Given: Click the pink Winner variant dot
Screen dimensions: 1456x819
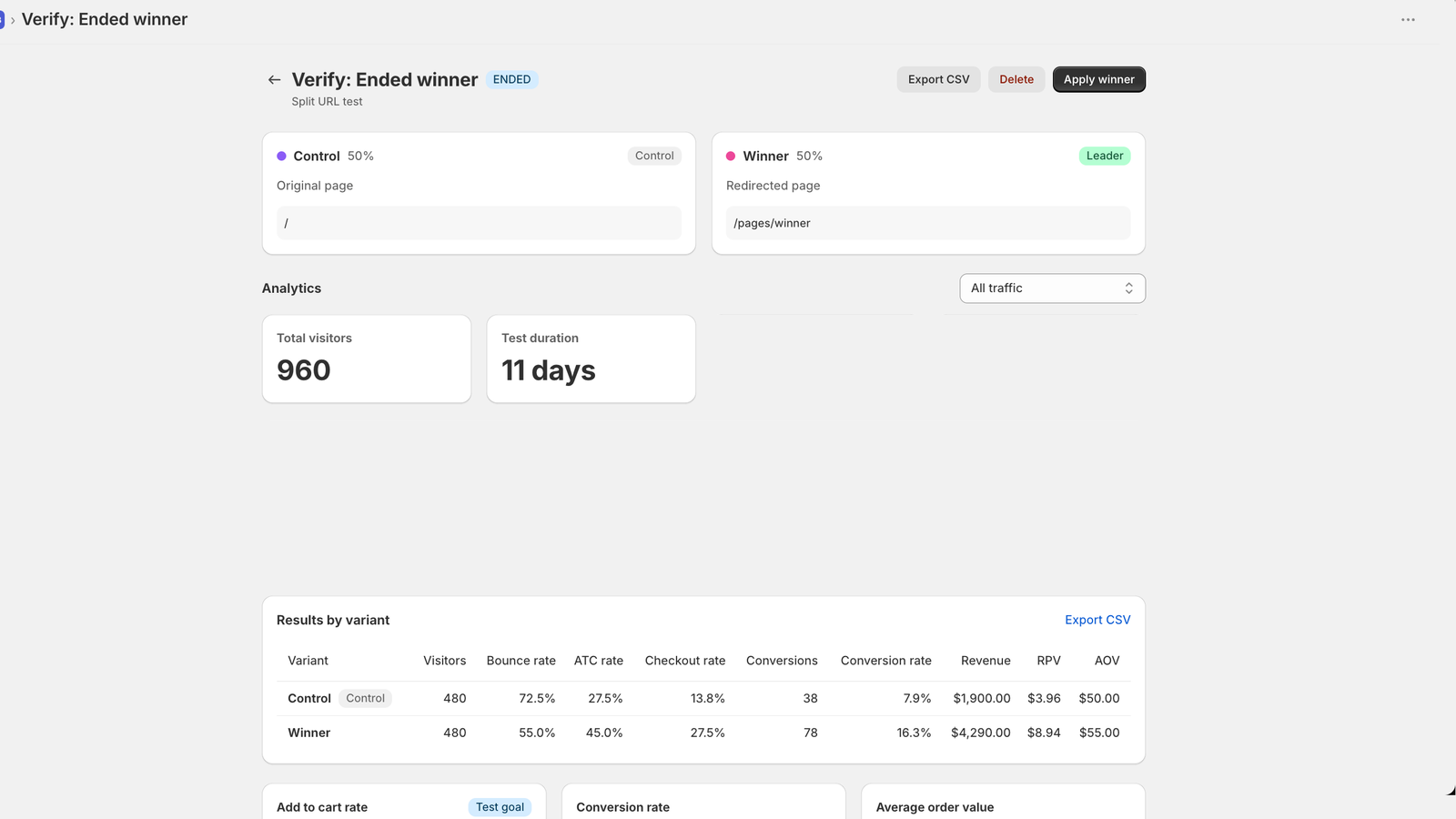Looking at the screenshot, I should coord(731,157).
